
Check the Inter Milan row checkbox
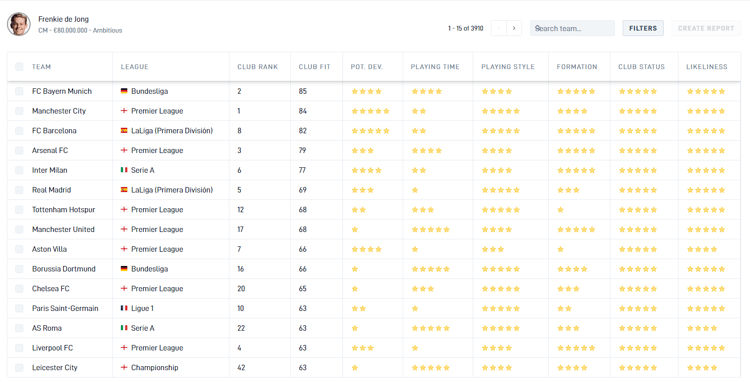coord(19,170)
